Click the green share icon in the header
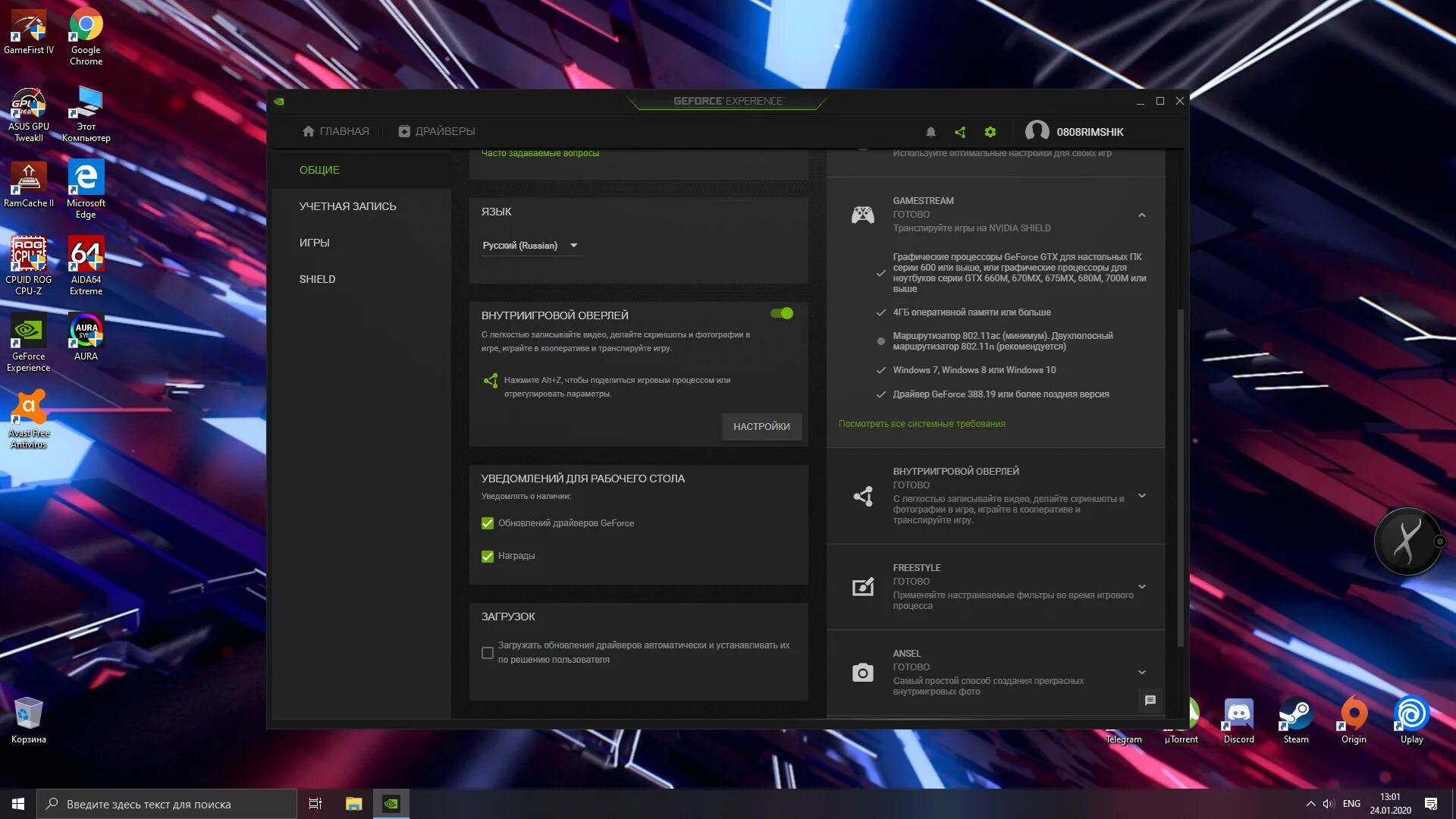The height and width of the screenshot is (819, 1456). click(x=960, y=132)
